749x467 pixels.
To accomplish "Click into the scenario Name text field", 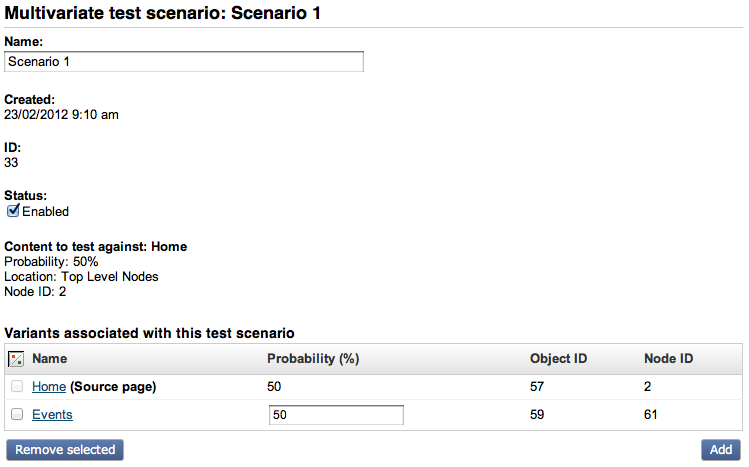I will click(184, 62).
